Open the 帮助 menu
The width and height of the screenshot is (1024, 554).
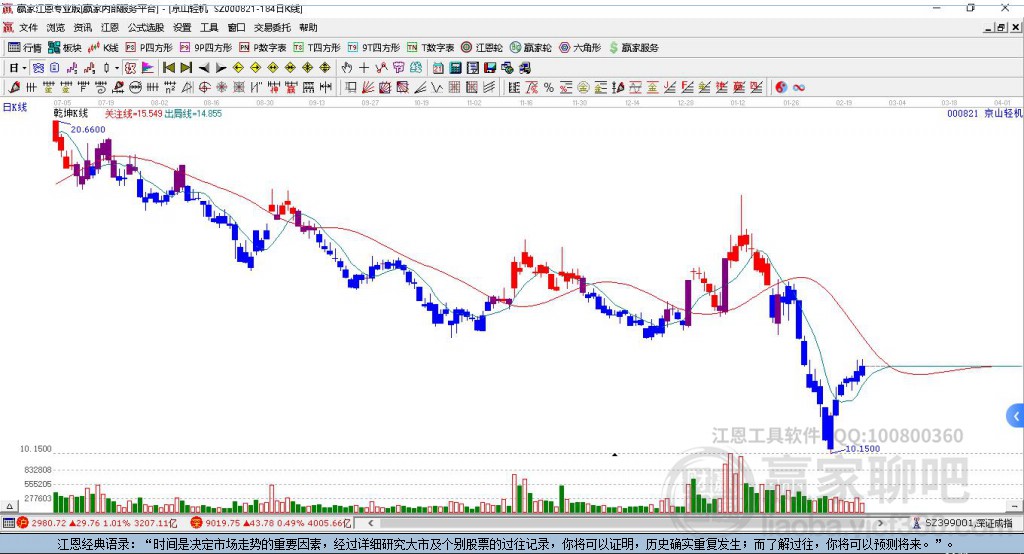coord(308,27)
